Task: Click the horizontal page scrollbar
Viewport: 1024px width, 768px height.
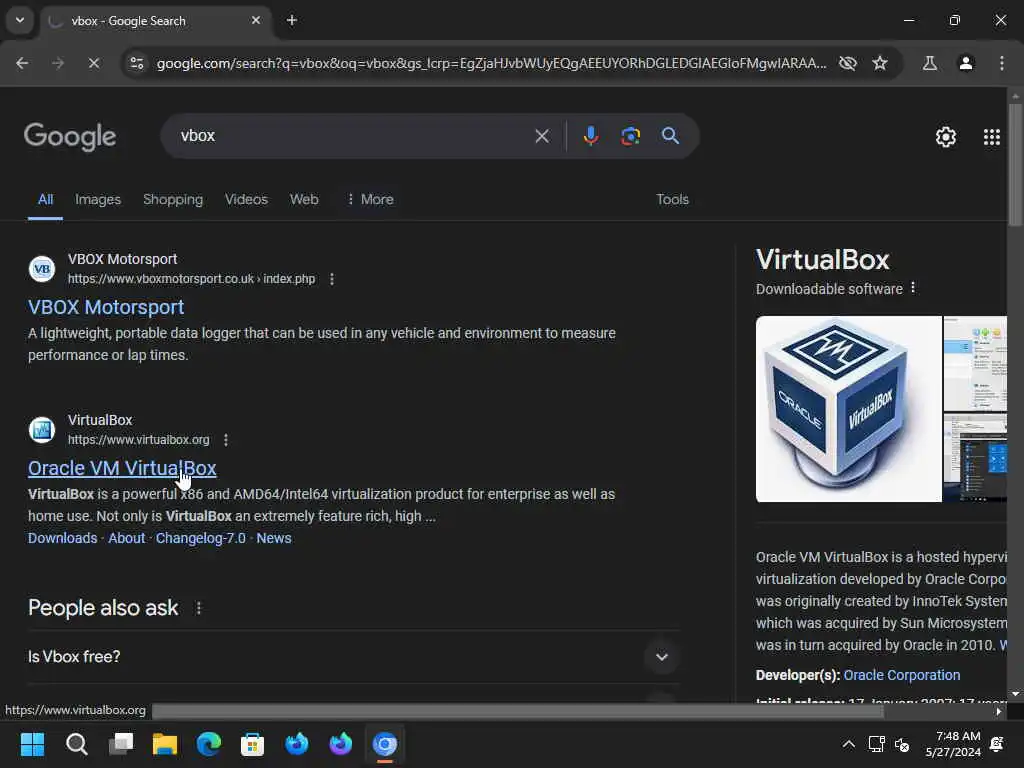Action: pyautogui.click(x=517, y=711)
